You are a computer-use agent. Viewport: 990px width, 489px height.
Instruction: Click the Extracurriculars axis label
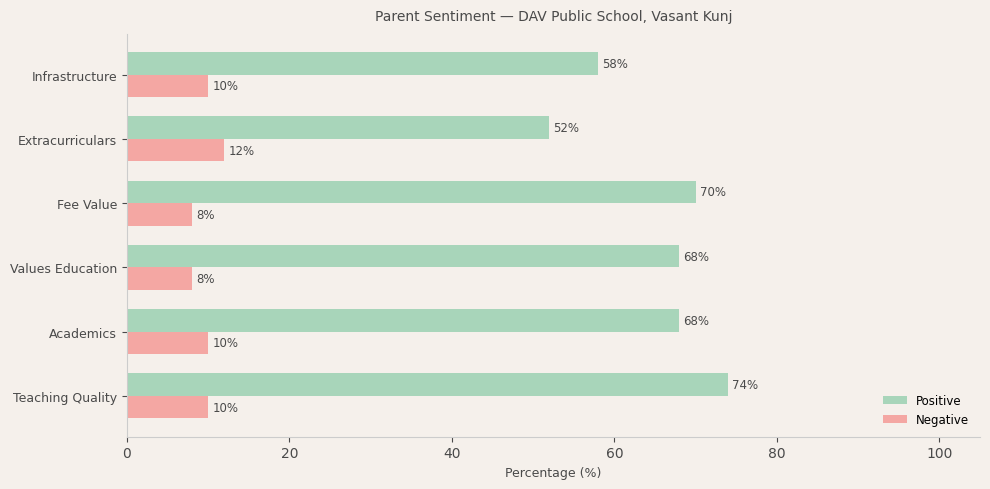(x=67, y=141)
